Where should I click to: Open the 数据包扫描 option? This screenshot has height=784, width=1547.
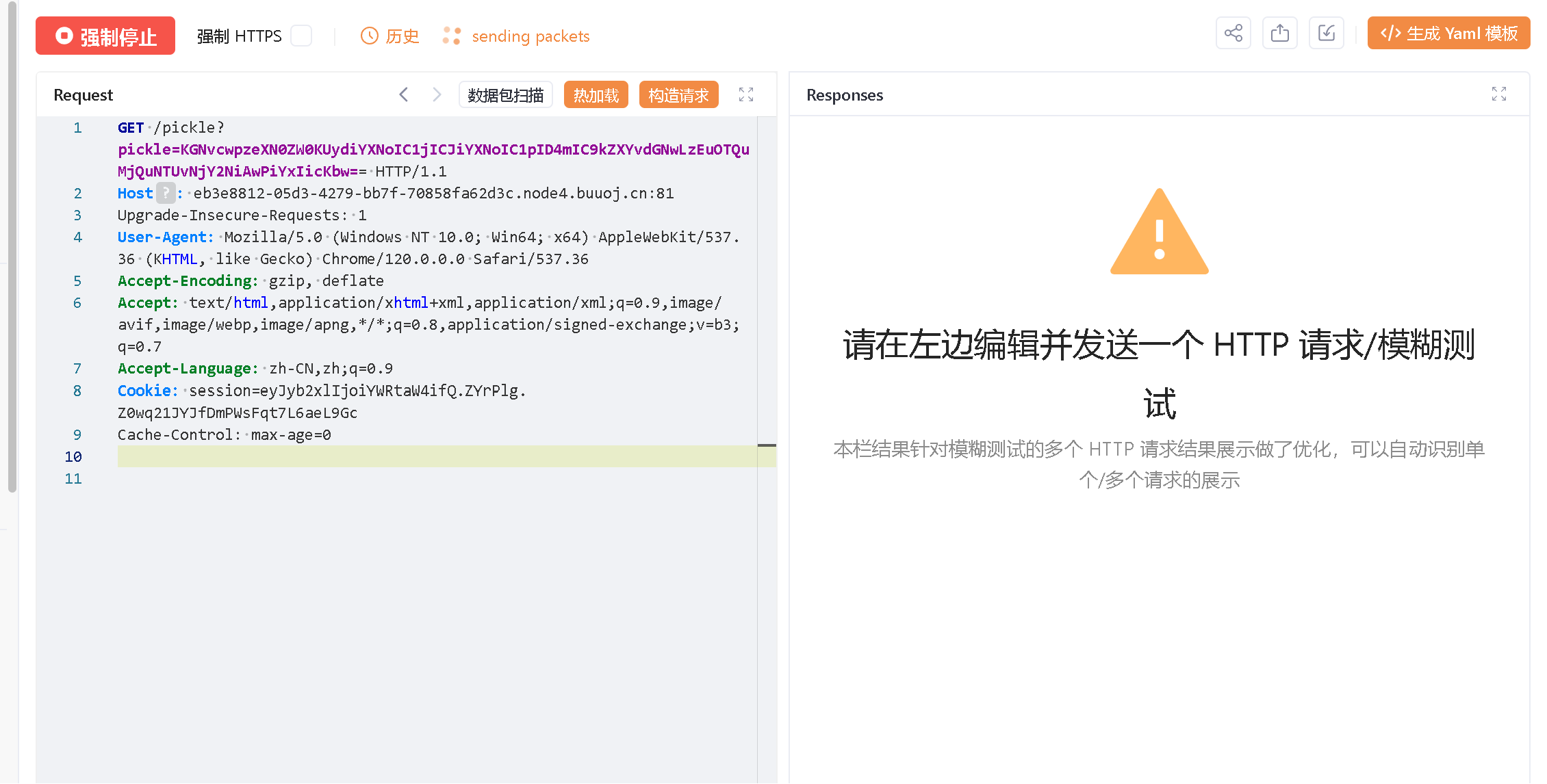pos(505,95)
